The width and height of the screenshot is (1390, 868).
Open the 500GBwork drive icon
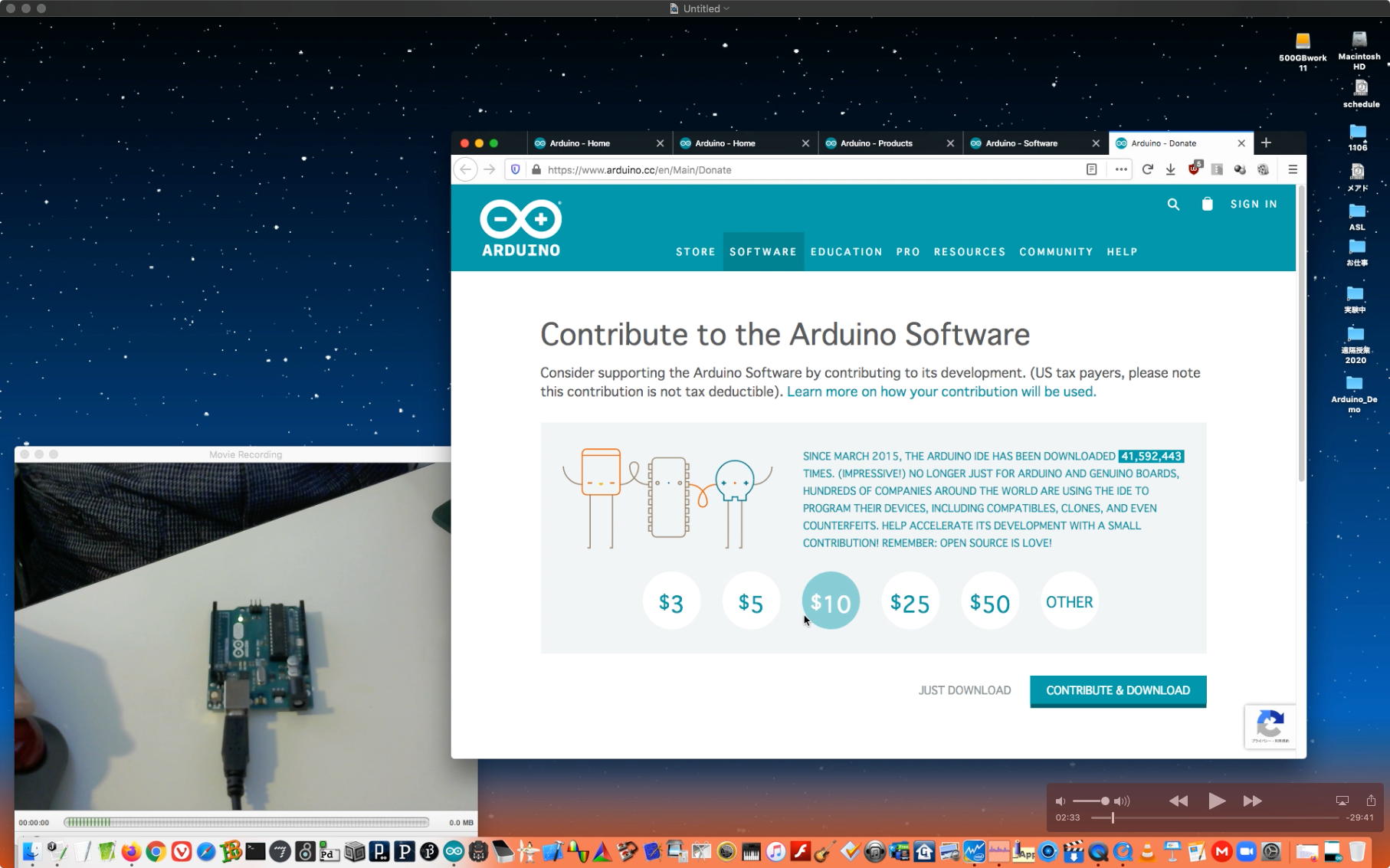pyautogui.click(x=1303, y=51)
